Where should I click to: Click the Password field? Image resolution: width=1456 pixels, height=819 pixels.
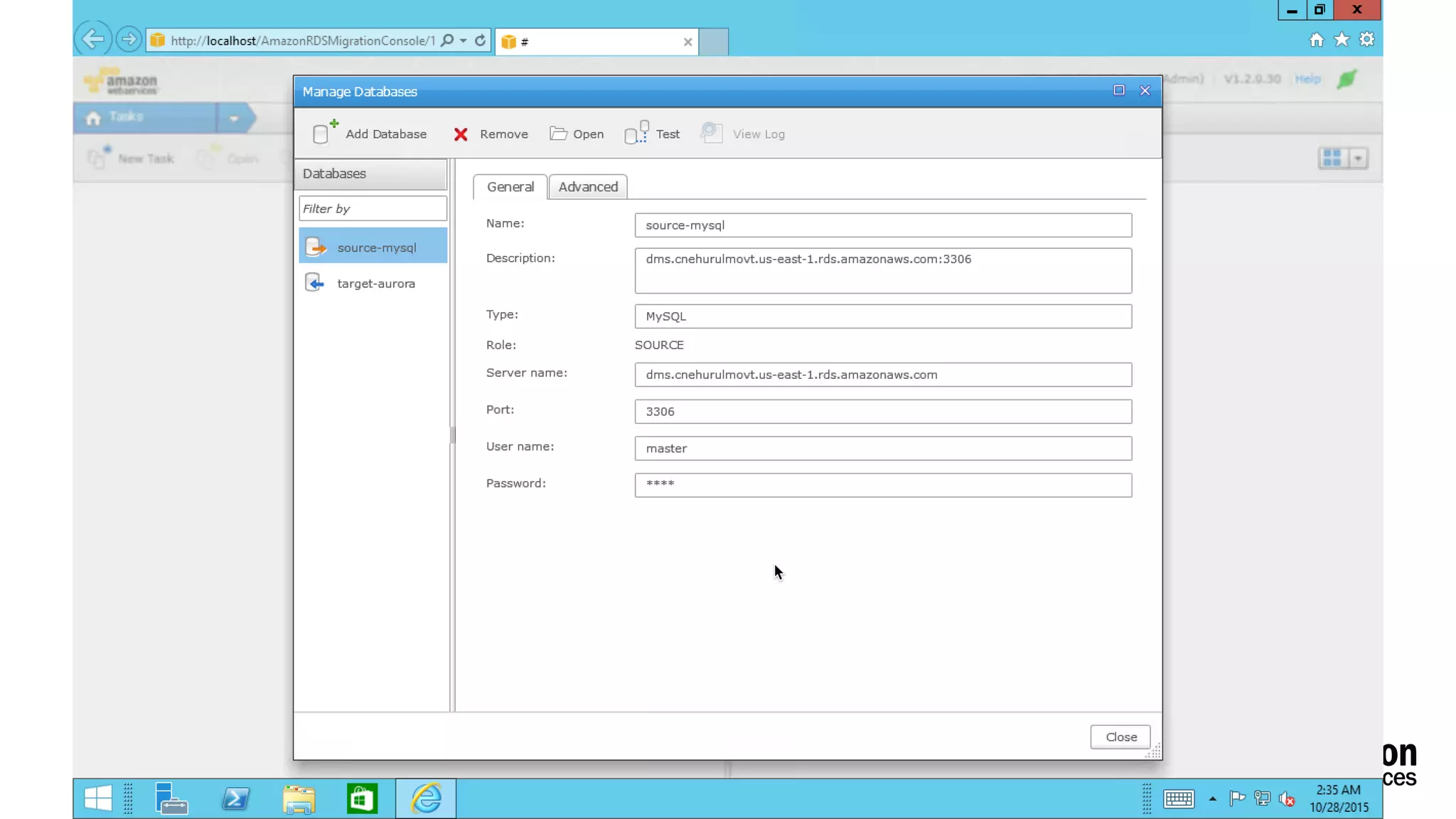(882, 485)
